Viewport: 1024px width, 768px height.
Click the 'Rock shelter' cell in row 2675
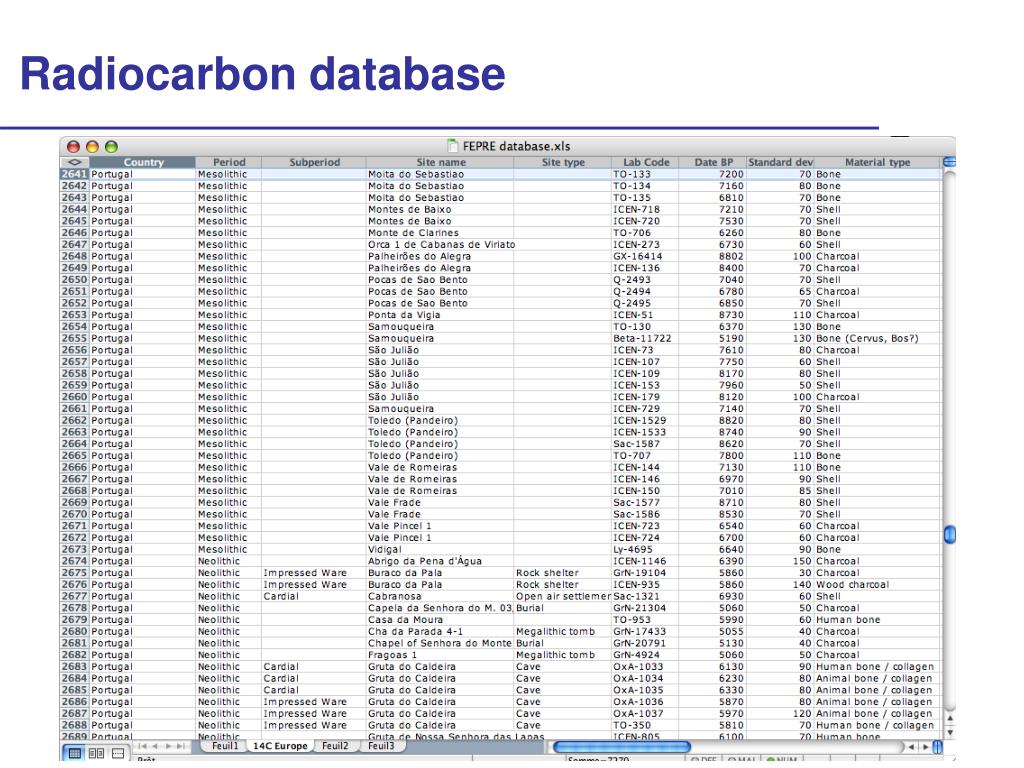click(563, 573)
